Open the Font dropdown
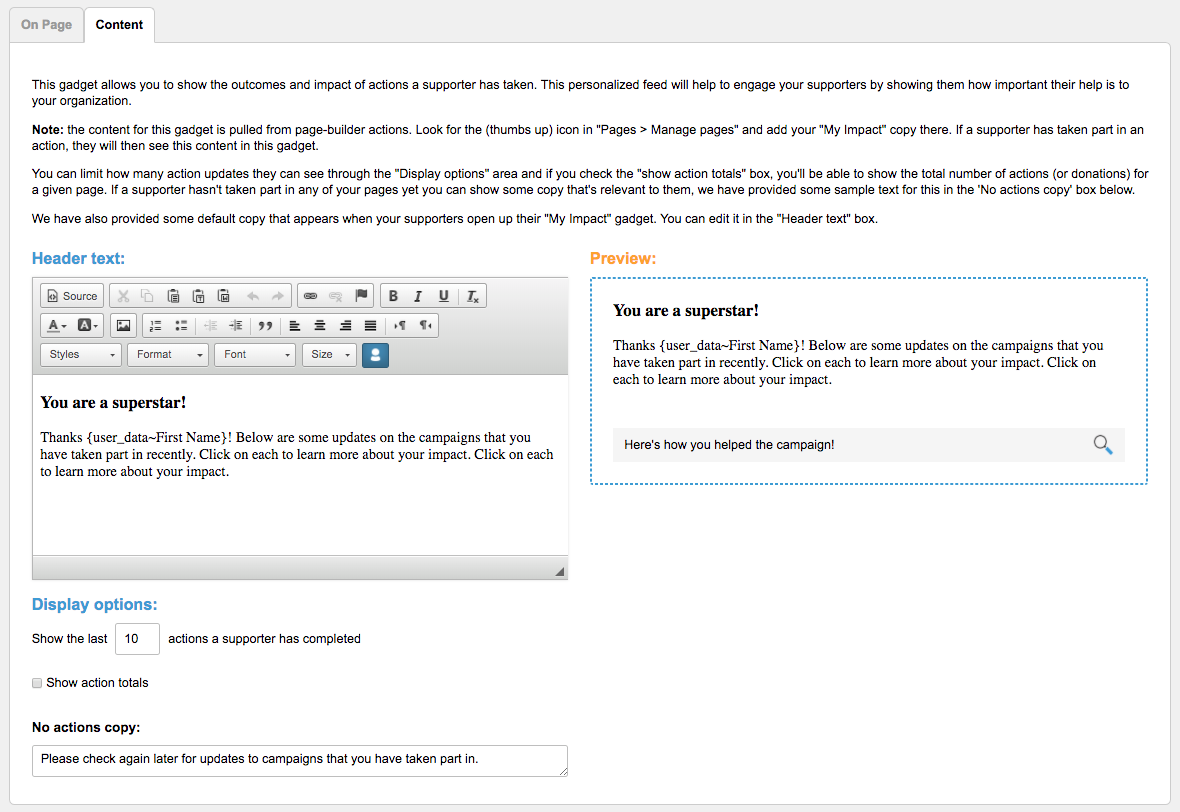The image size is (1180, 812). click(x=255, y=355)
